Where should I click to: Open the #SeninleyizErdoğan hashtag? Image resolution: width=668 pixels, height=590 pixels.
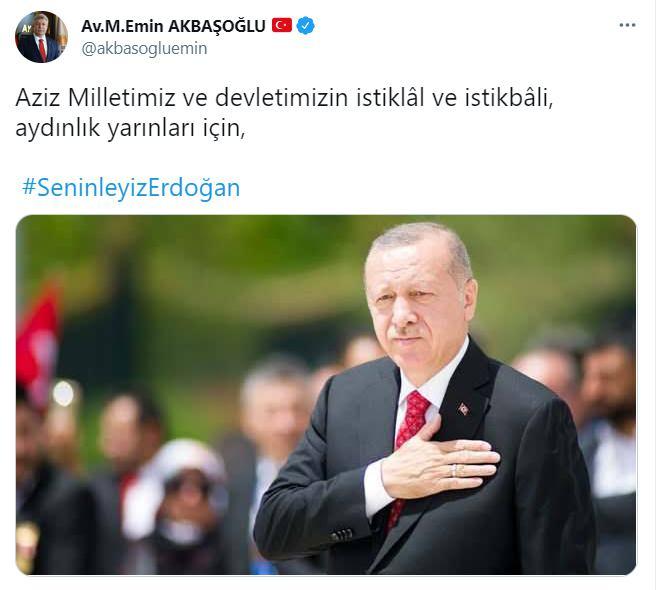coord(131,187)
